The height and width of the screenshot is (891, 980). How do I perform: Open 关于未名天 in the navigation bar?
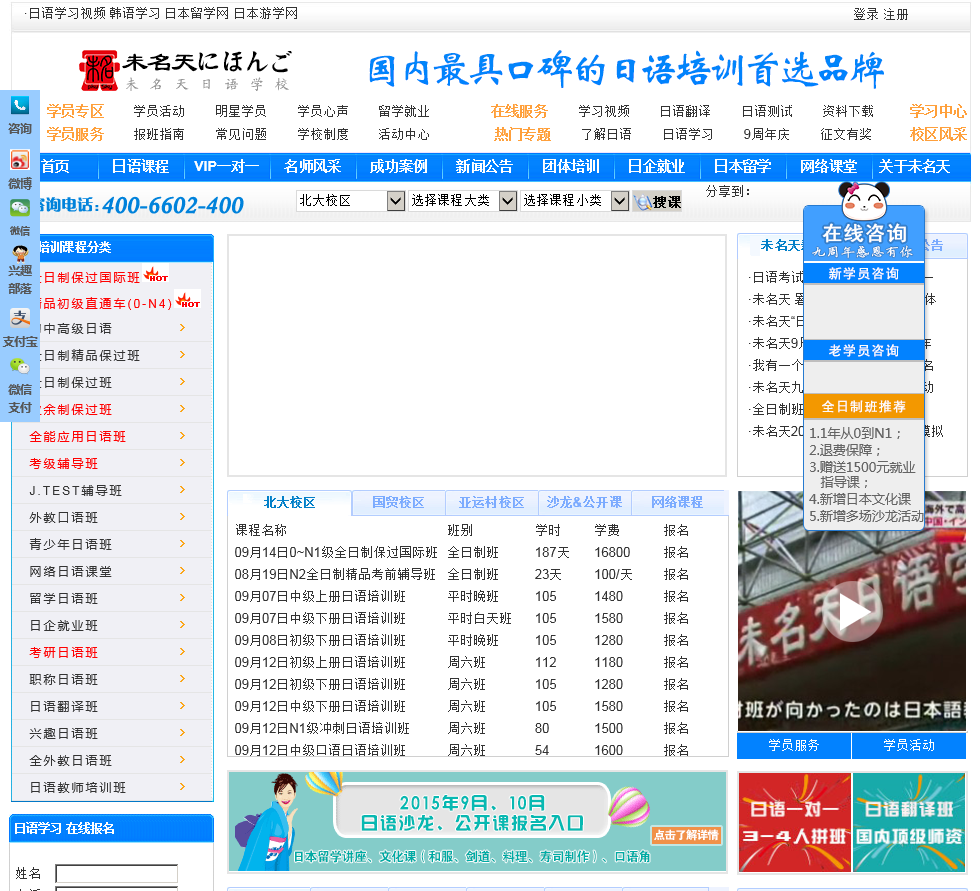click(914, 166)
